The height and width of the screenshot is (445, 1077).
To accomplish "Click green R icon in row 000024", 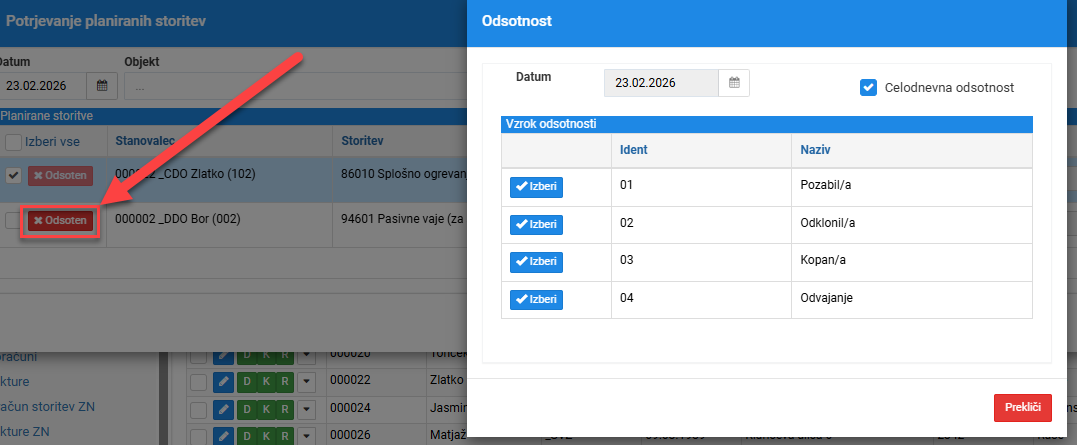I will point(285,409).
